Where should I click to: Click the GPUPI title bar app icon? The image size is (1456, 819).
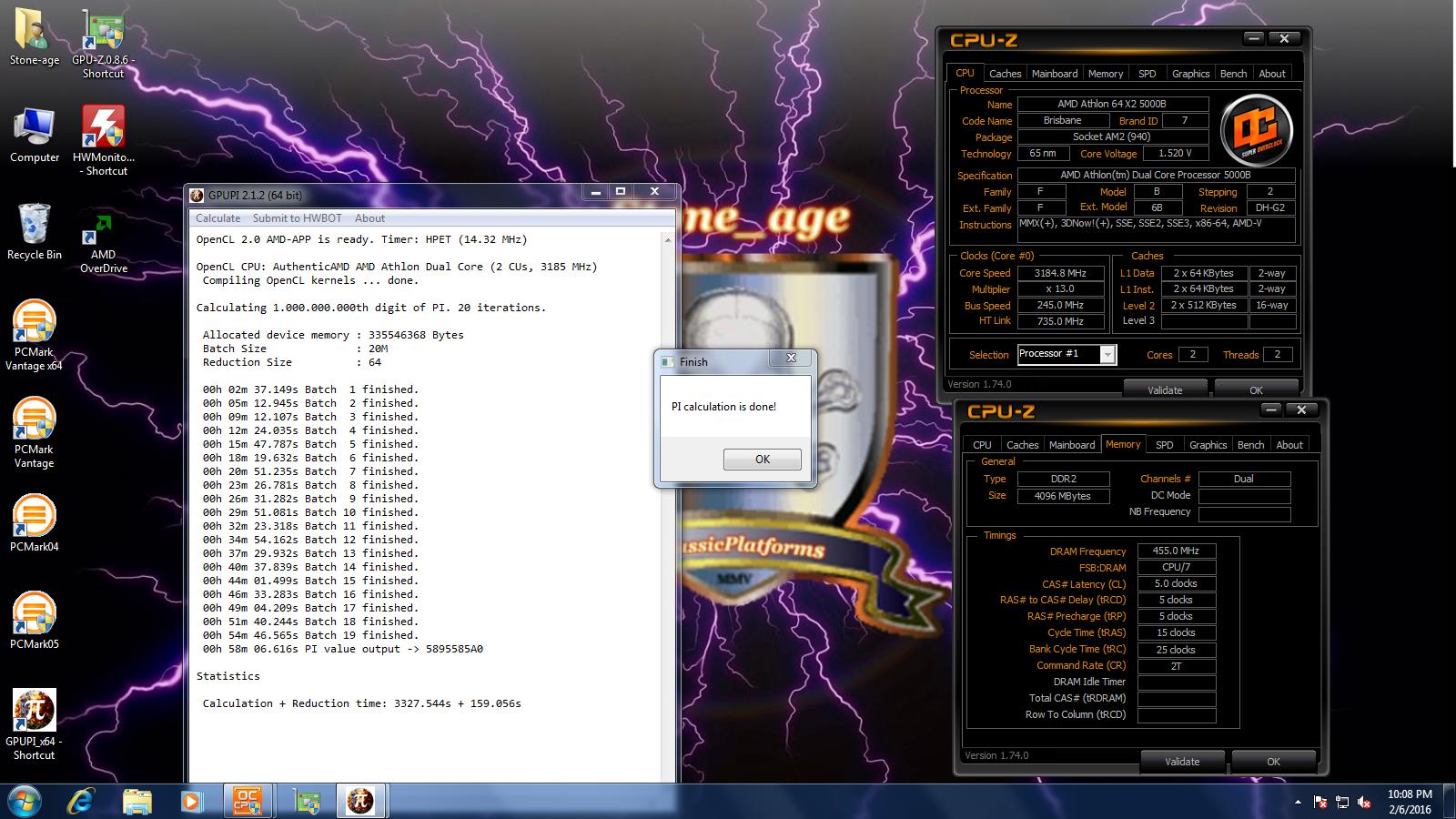(197, 195)
